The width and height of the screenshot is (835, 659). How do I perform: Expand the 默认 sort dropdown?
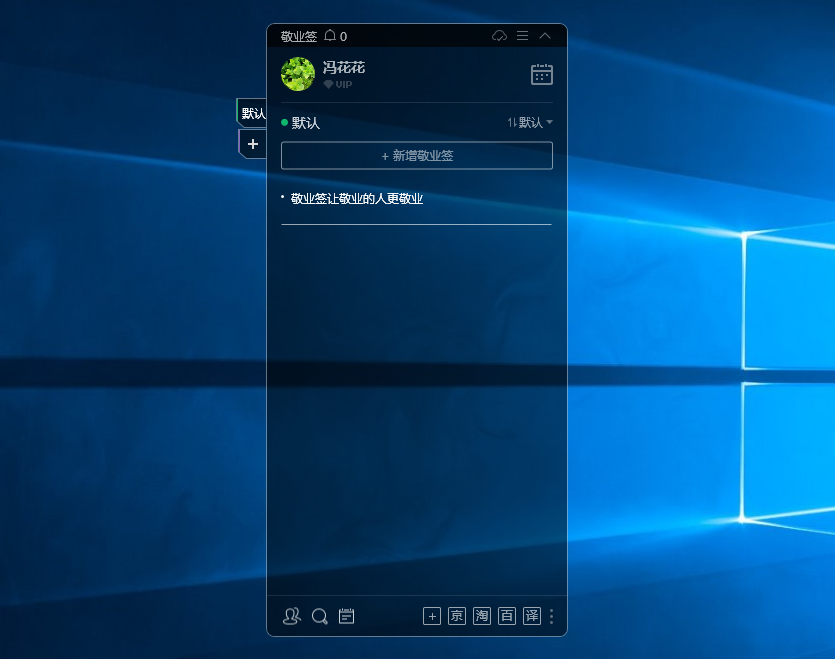[530, 122]
